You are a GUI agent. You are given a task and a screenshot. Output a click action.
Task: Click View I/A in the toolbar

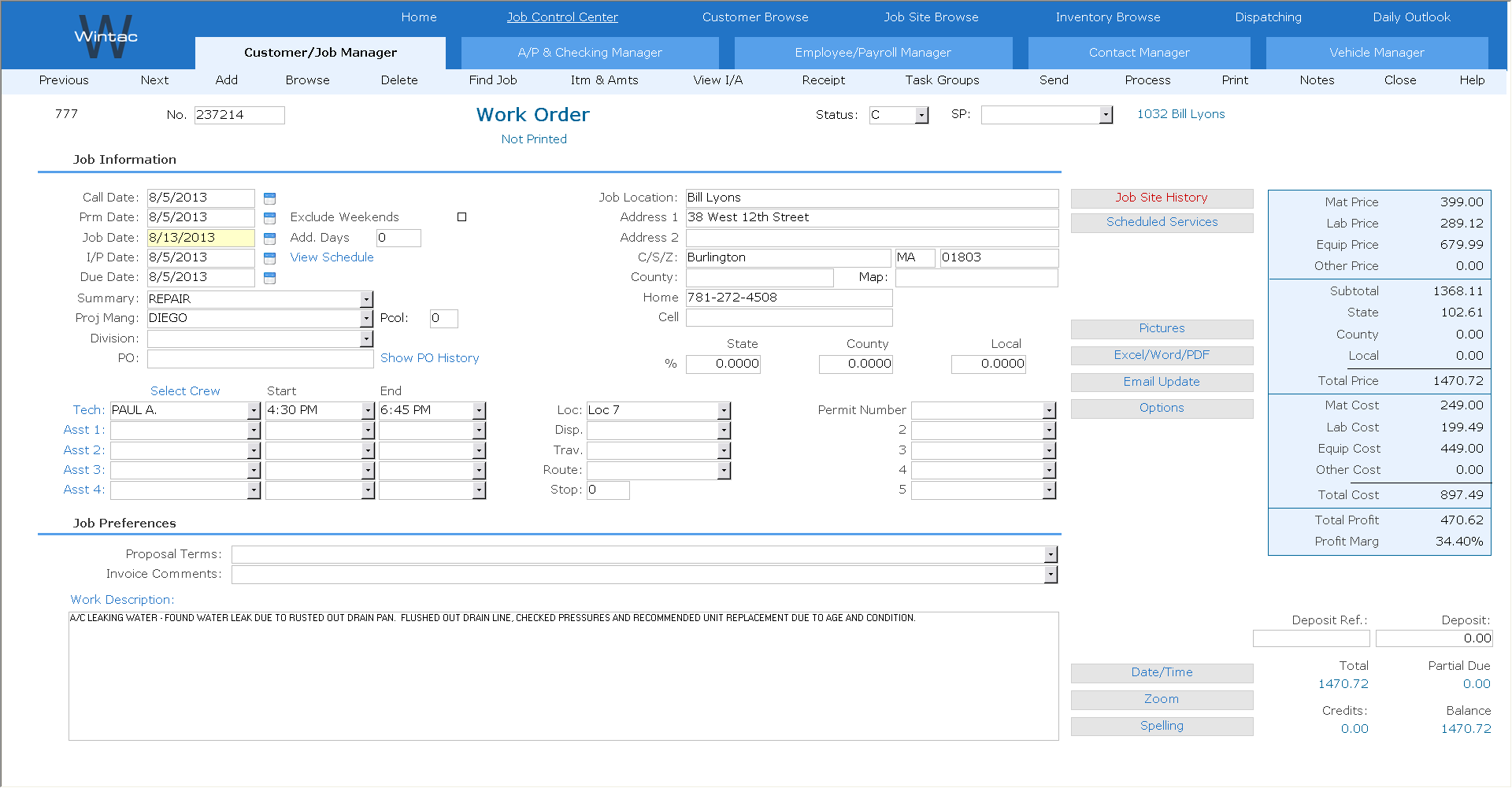click(x=718, y=80)
